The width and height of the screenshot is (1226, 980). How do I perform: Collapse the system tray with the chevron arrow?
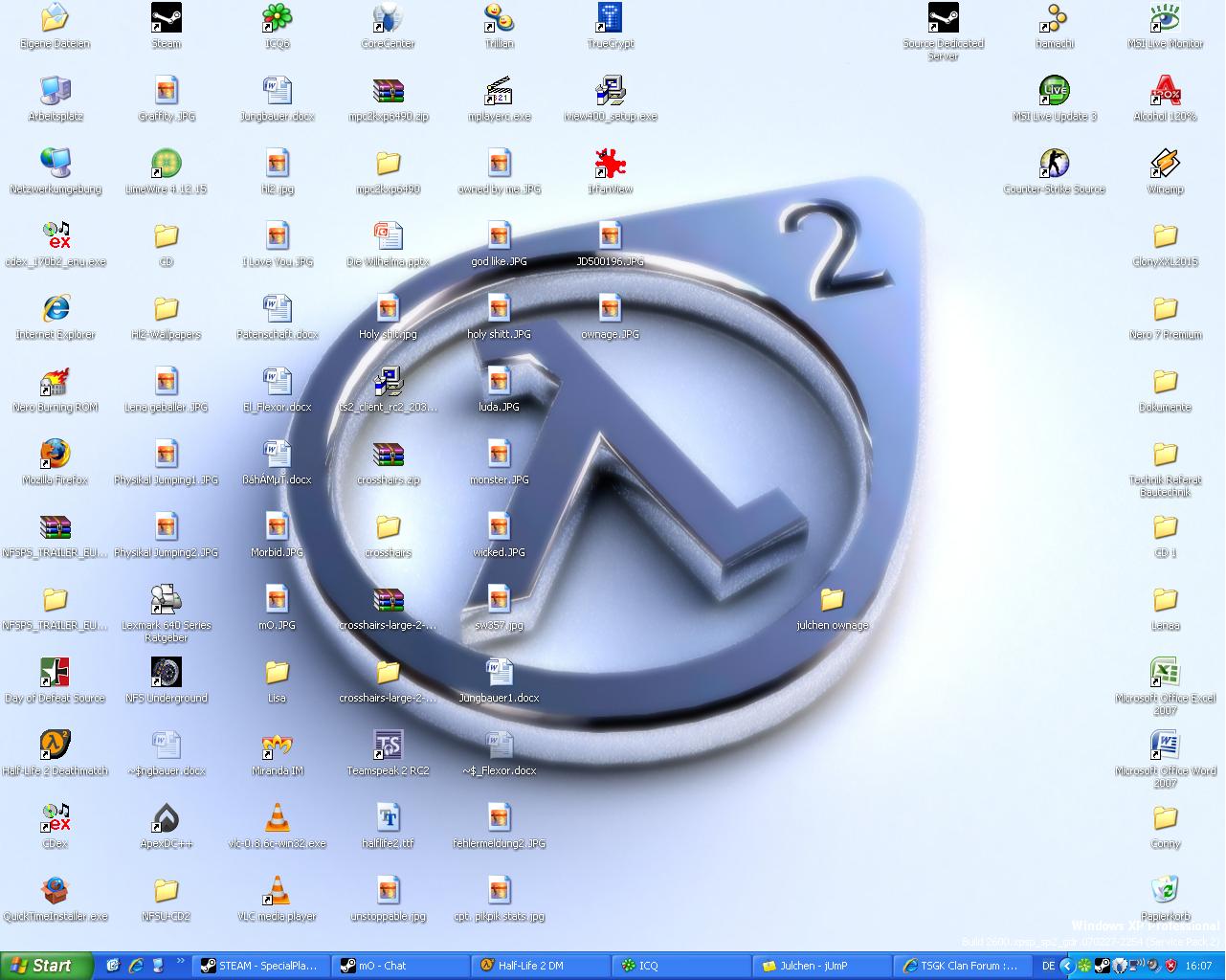point(1069,966)
